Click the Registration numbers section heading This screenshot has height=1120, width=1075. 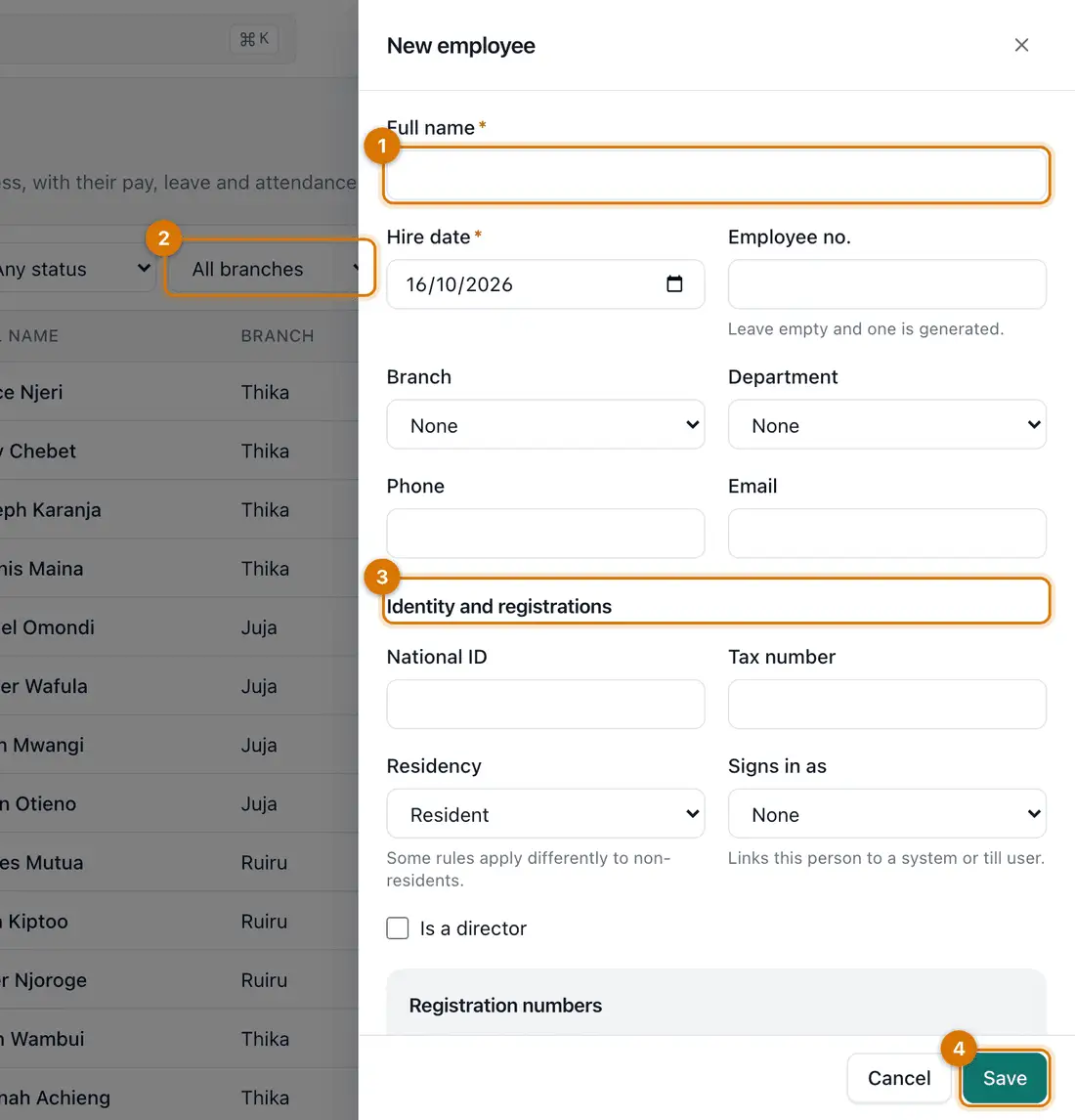[x=505, y=1005]
